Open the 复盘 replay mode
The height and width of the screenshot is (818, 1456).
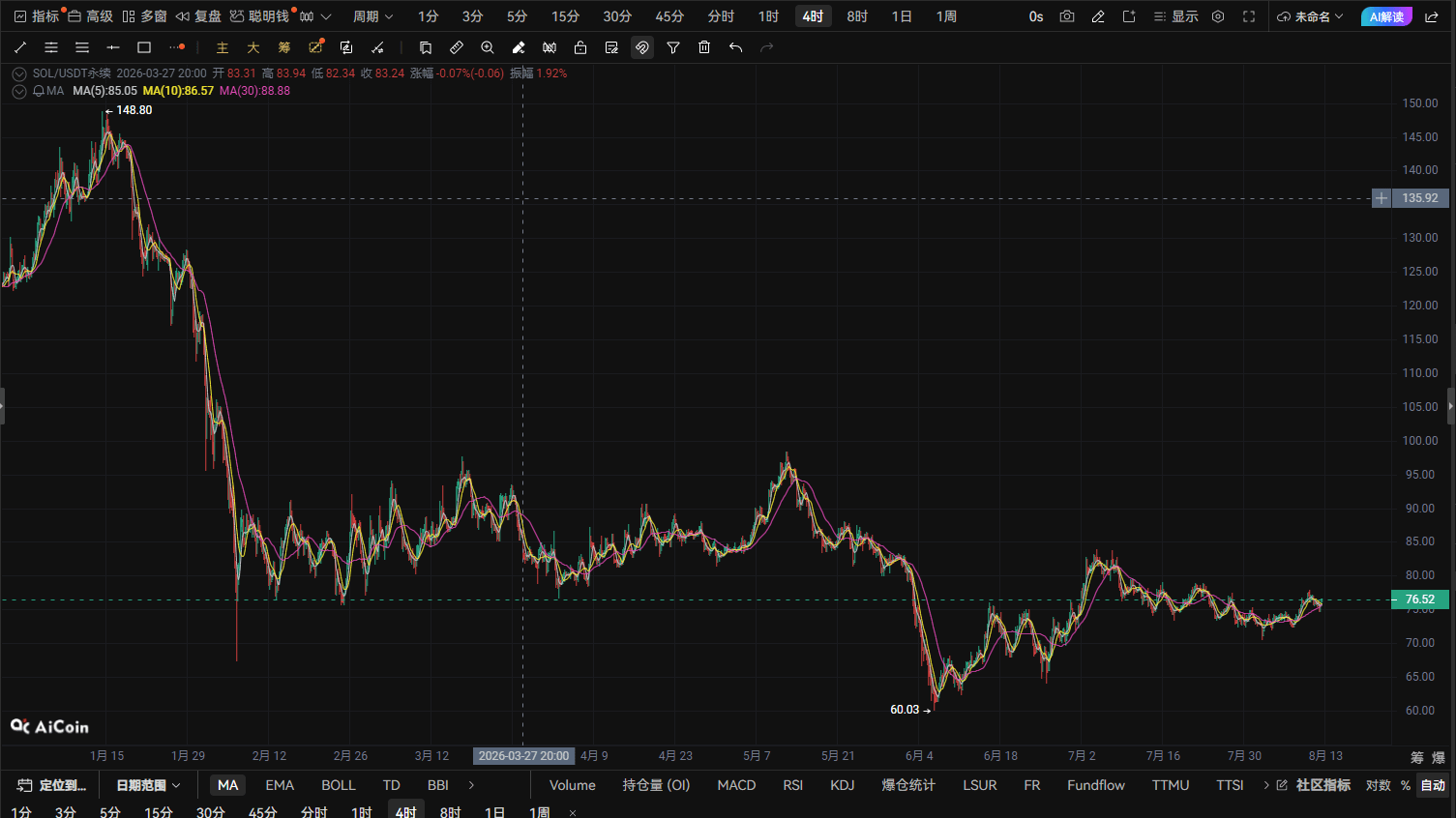click(198, 16)
